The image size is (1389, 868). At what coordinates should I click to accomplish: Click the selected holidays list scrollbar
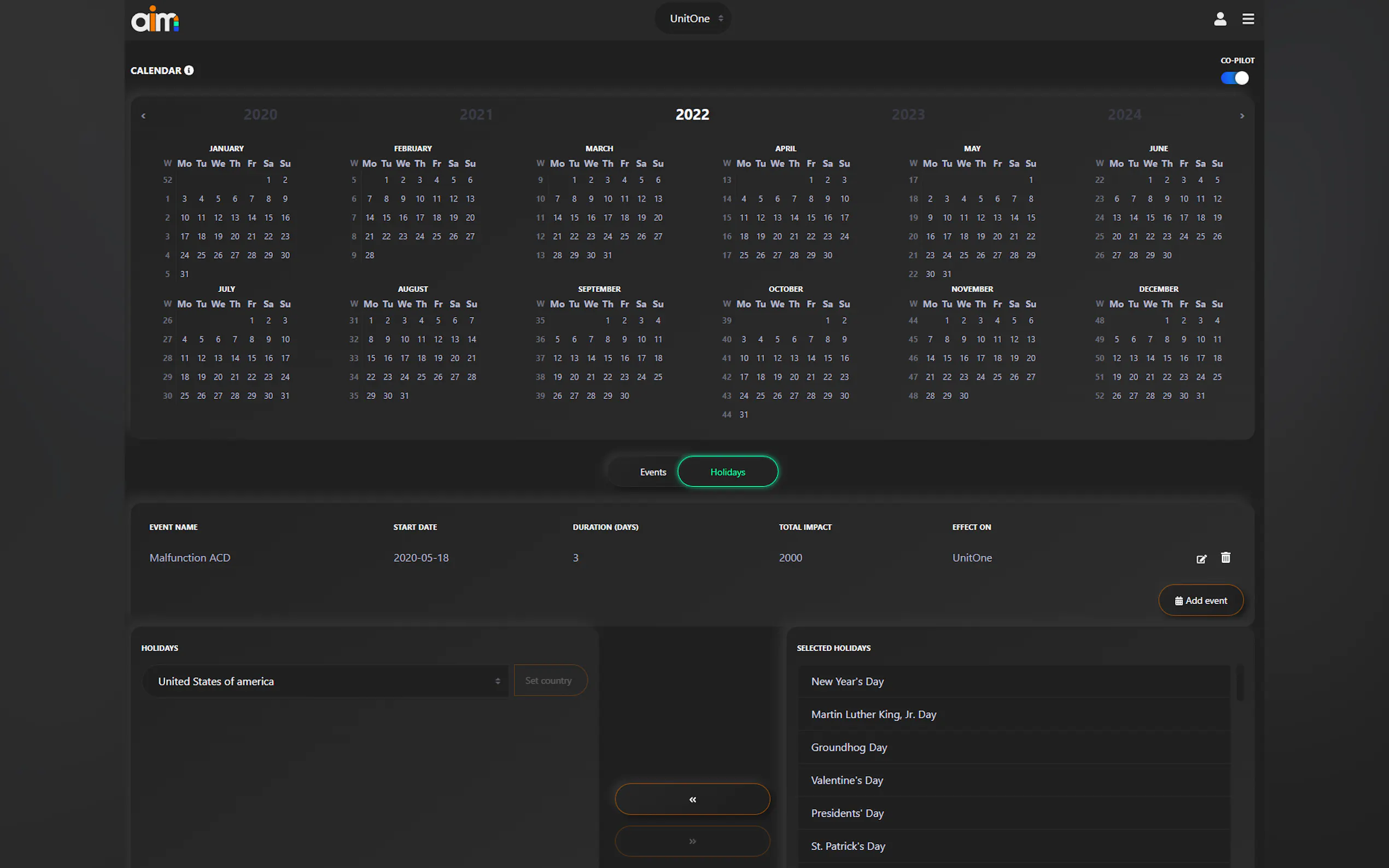tap(1239, 683)
